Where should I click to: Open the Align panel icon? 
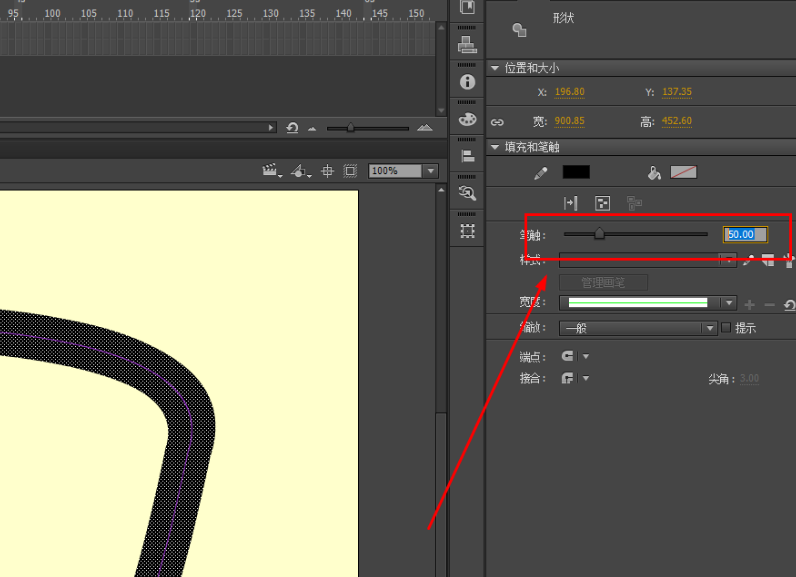coord(467,156)
